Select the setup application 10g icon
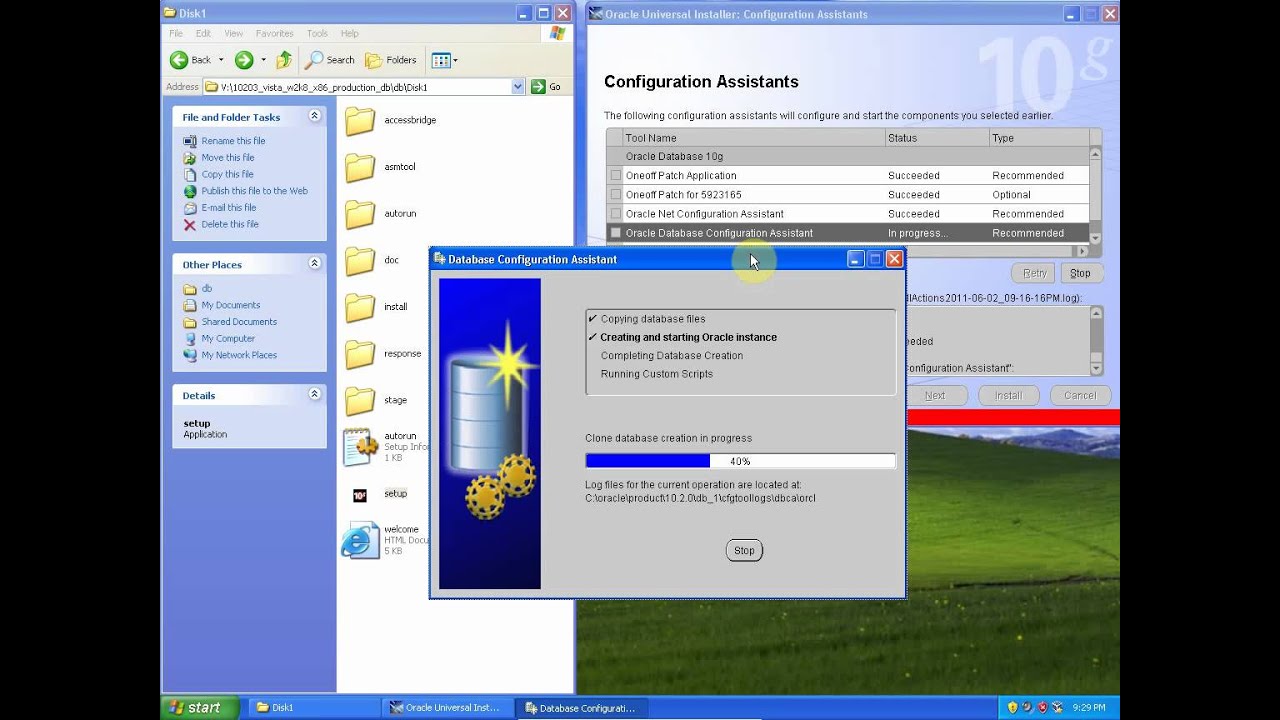This screenshot has width=1280, height=720. pos(360,494)
